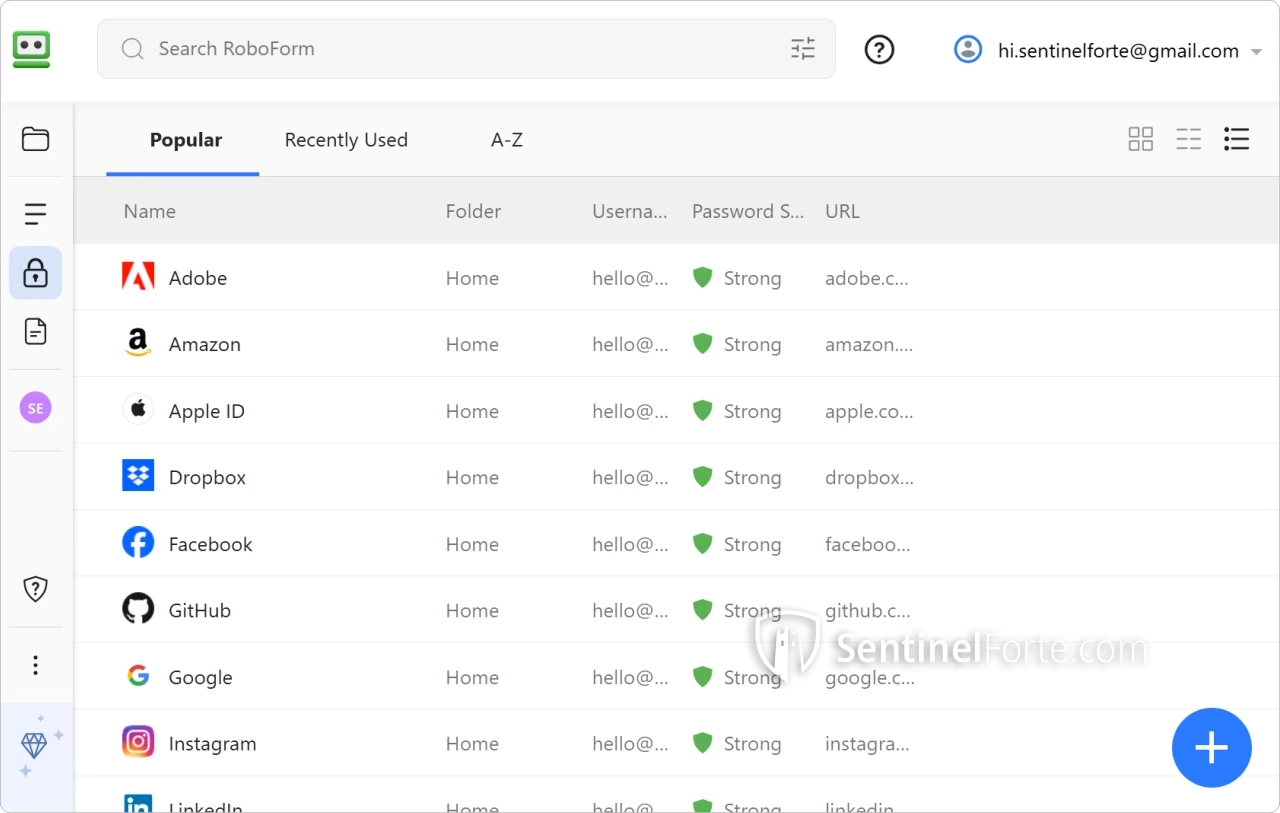Click the Facebook logo icon

138,543
